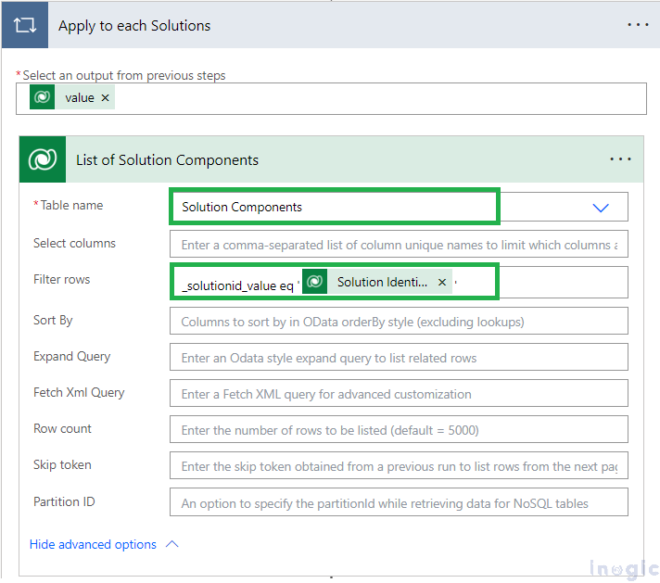This screenshot has height=583, width=660.
Task: Click the Skip token input field
Action: coord(399,466)
